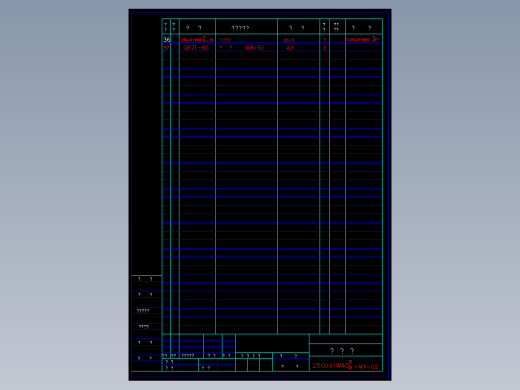The image size is (520, 390).
Task: Click the row number 37 cell
Action: (166, 48)
